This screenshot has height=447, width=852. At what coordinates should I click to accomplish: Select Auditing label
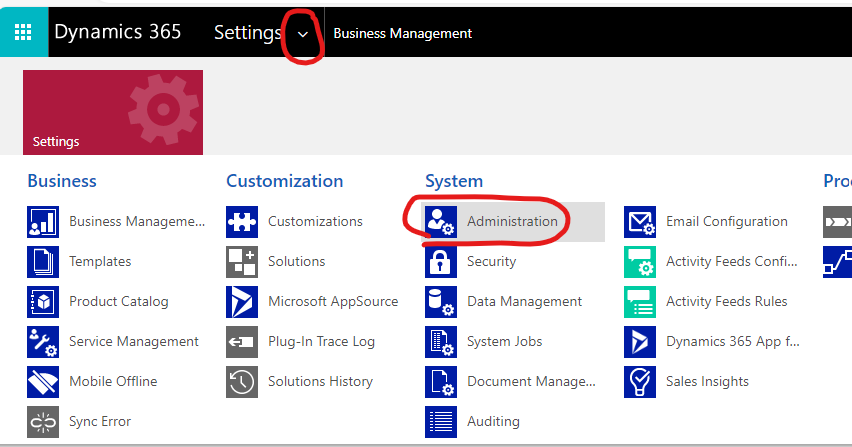[493, 421]
